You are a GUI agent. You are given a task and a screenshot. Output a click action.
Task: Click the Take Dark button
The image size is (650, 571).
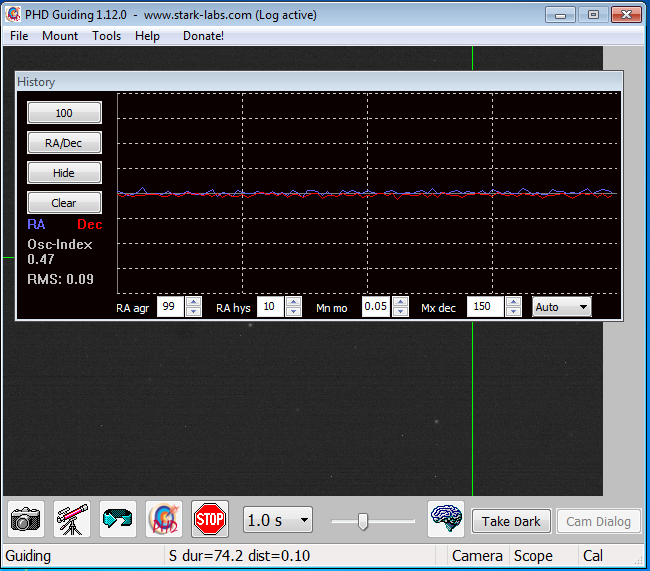click(511, 521)
